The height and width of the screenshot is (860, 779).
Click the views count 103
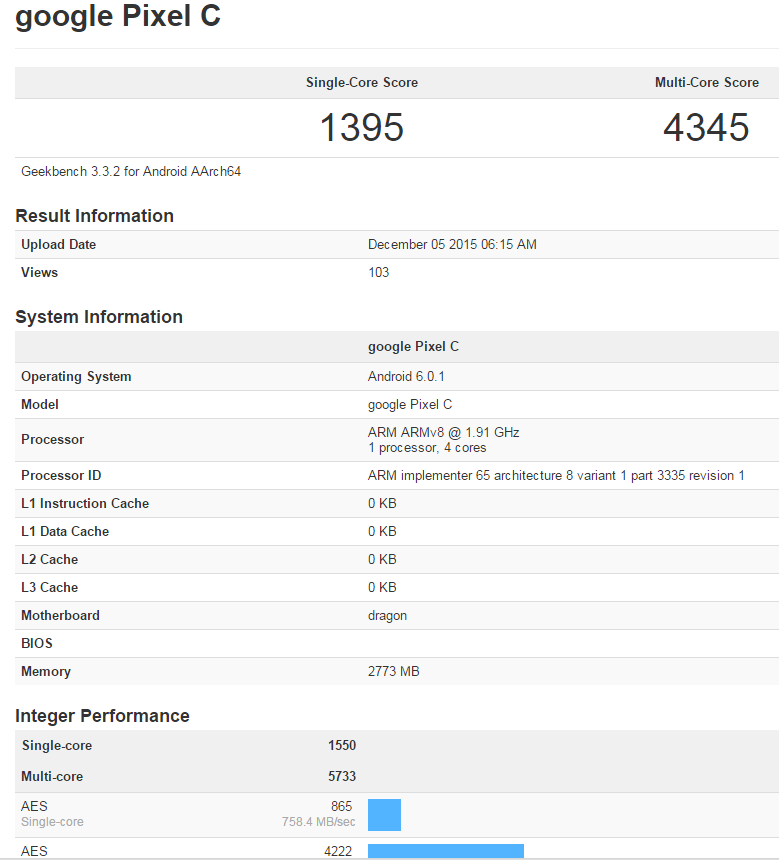[x=379, y=273]
